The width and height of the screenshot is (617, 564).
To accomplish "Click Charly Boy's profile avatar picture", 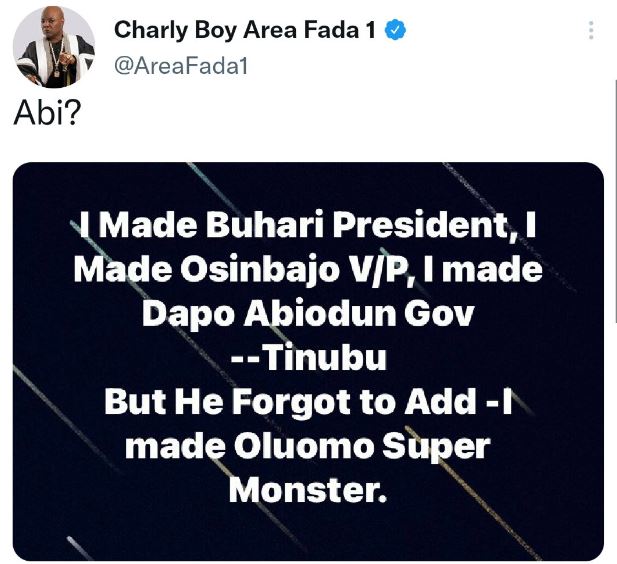I will tap(53, 47).
